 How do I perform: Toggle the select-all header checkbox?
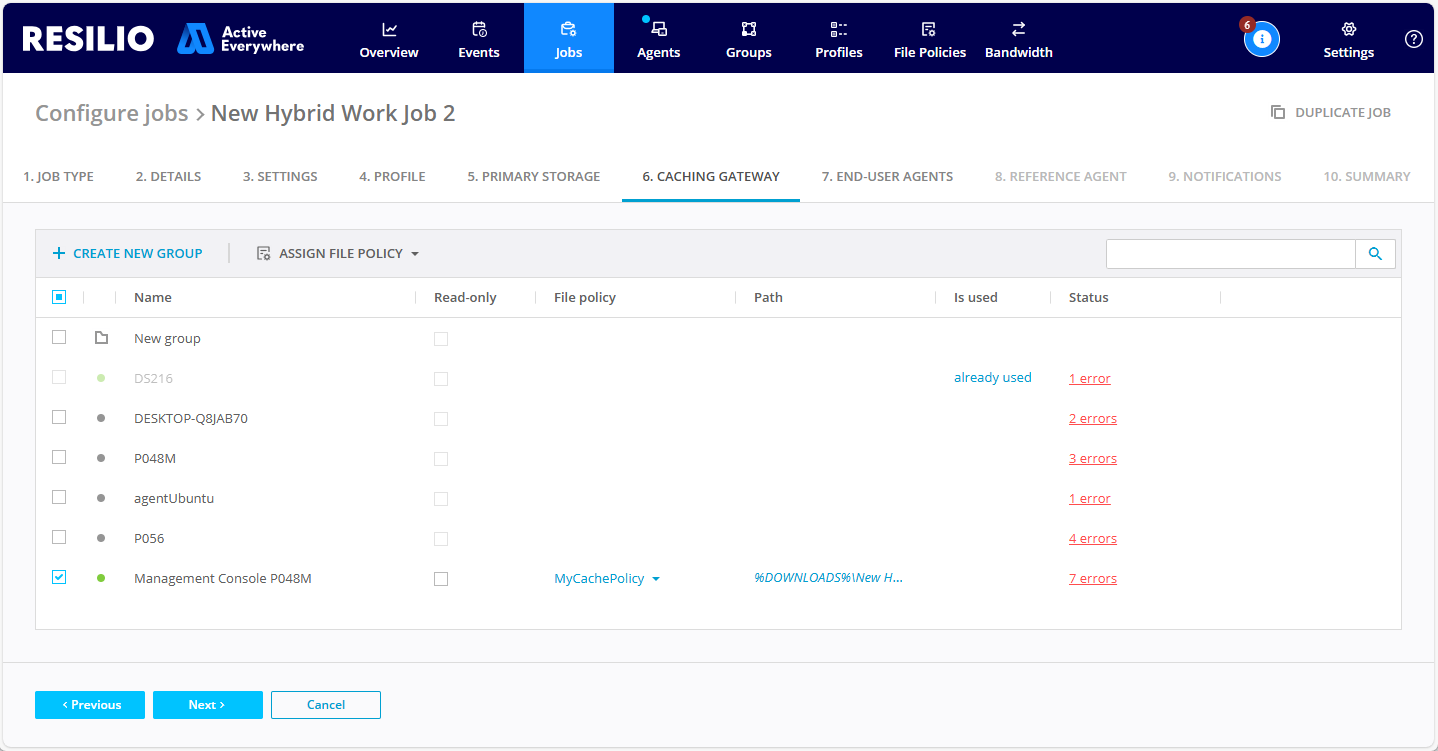[59, 297]
